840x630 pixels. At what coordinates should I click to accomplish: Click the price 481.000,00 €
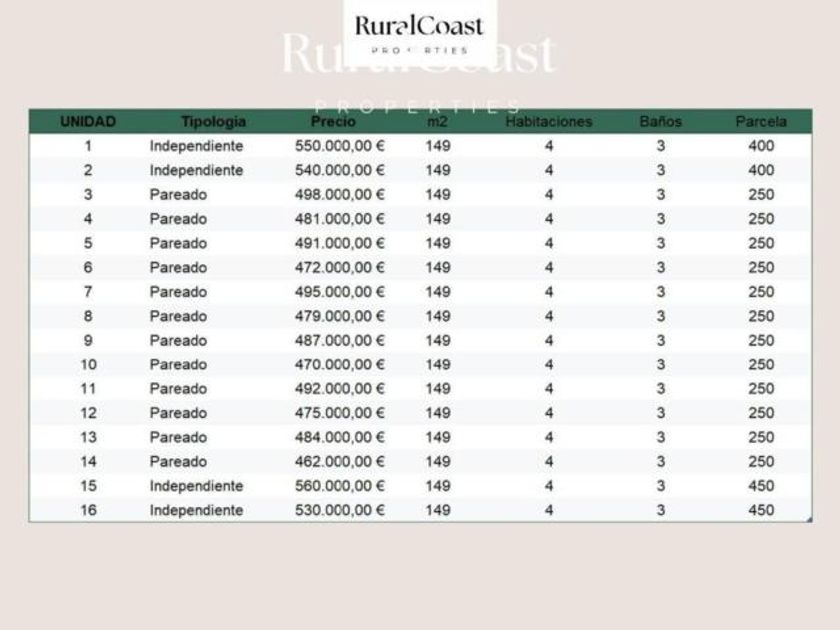(340, 219)
